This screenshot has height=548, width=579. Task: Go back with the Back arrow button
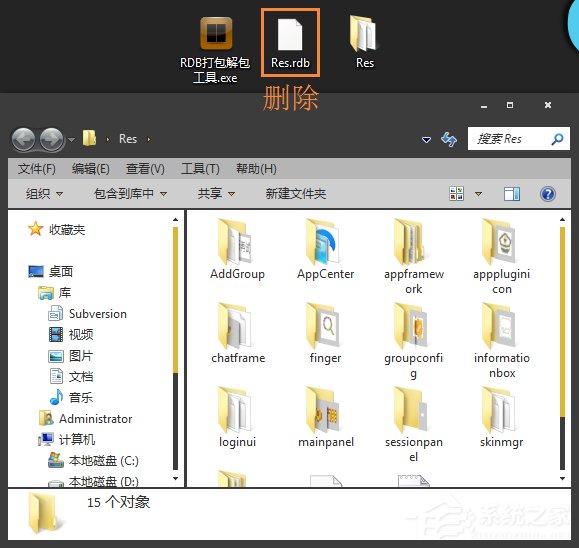pos(23,140)
